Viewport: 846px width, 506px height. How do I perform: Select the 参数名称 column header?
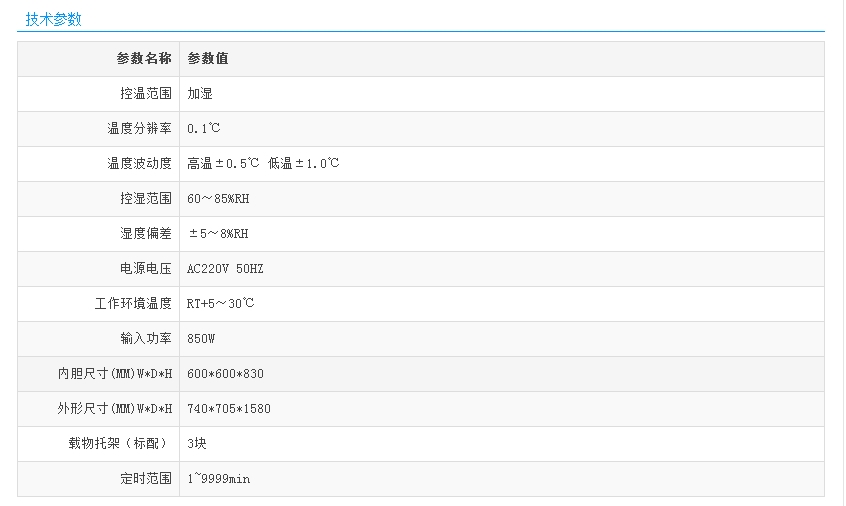point(144,59)
